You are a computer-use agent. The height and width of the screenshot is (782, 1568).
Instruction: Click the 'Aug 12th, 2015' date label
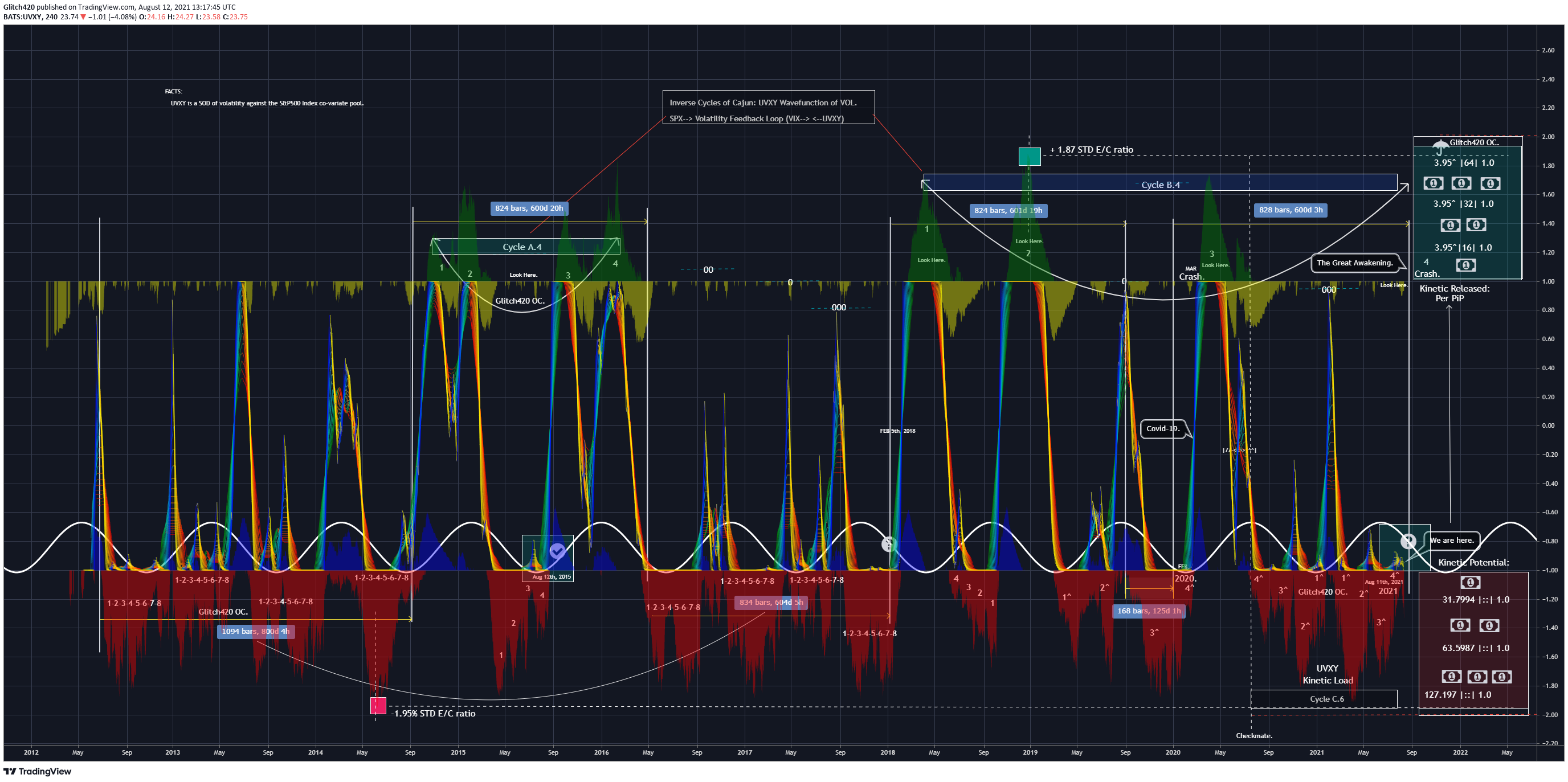click(x=552, y=577)
